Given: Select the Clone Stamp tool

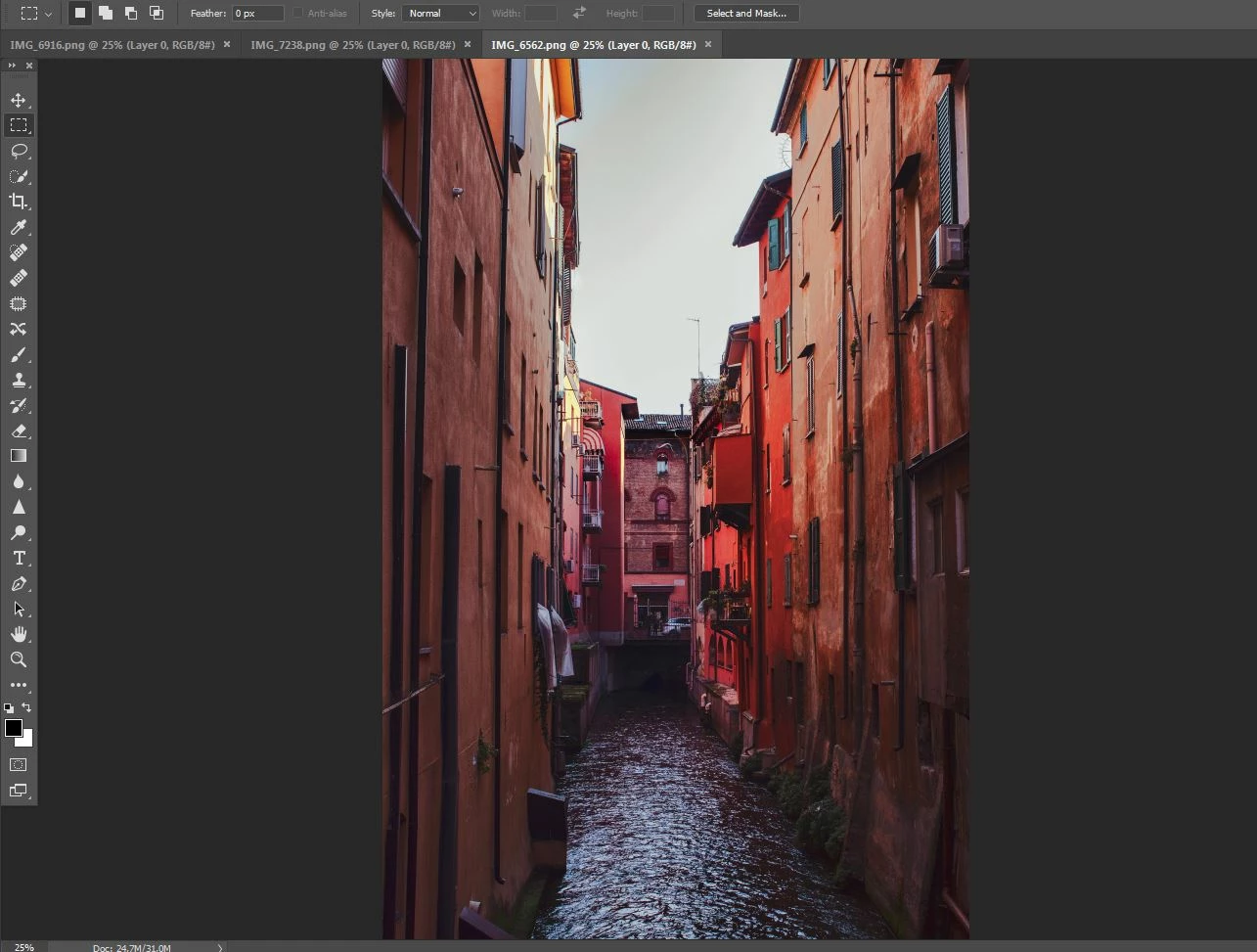Looking at the screenshot, I should (19, 380).
